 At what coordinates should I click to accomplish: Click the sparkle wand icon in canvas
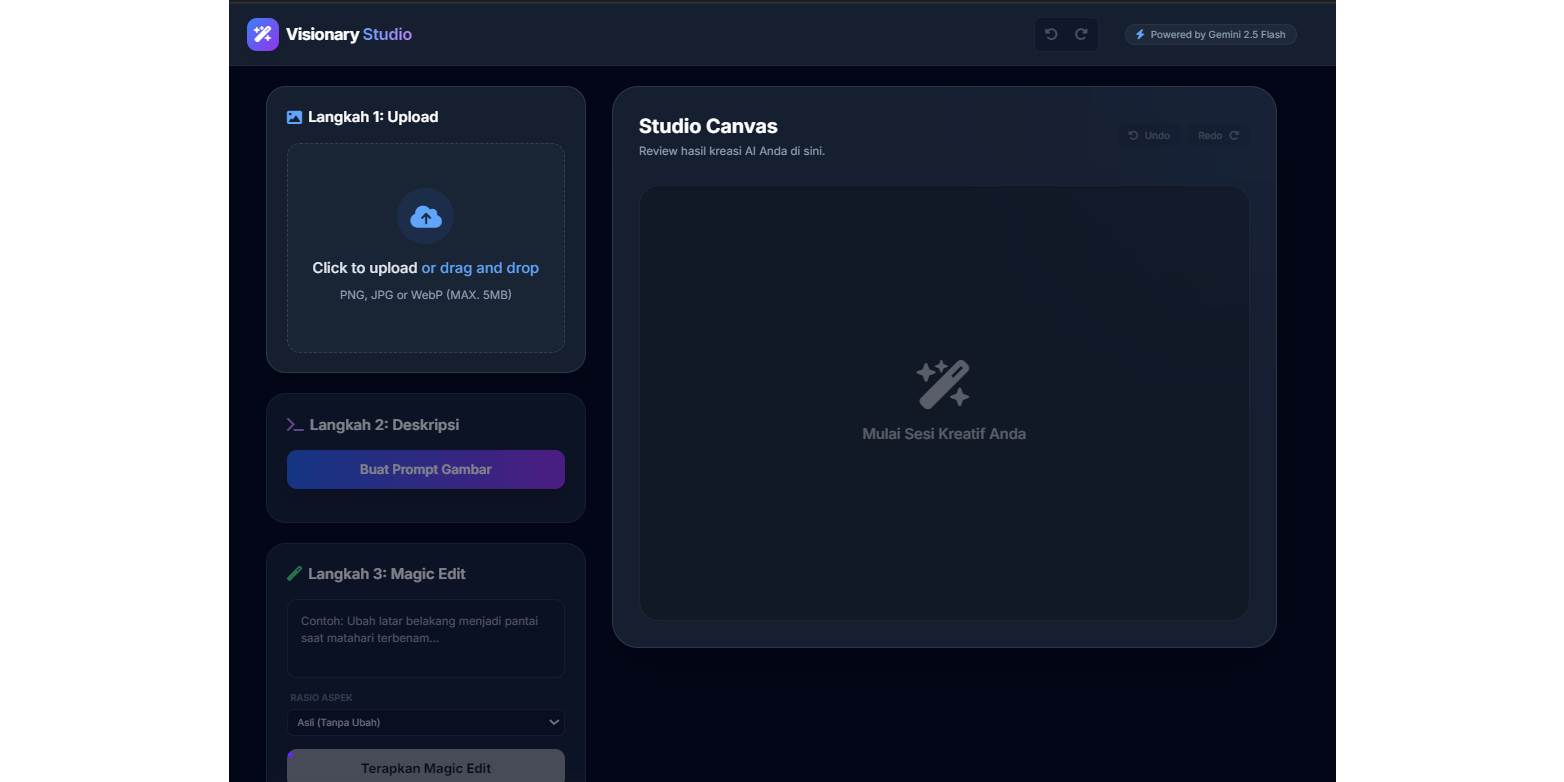pos(943,384)
